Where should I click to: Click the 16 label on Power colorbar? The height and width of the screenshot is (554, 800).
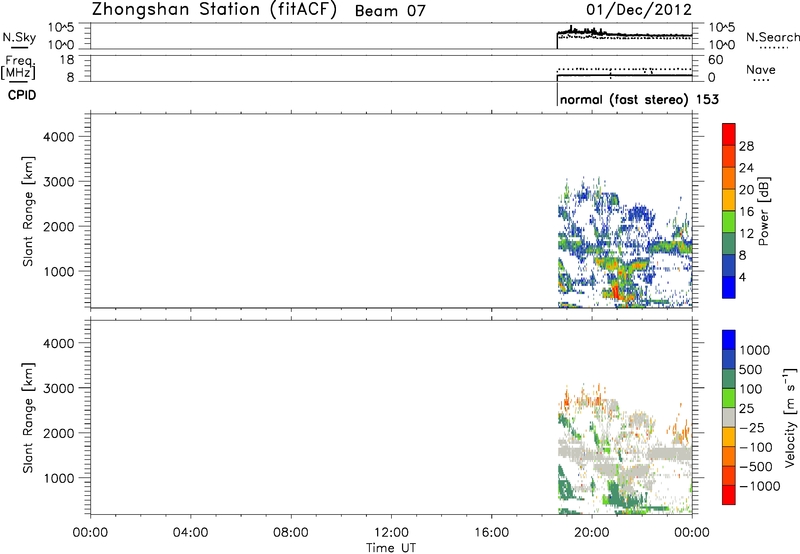pyautogui.click(x=746, y=212)
